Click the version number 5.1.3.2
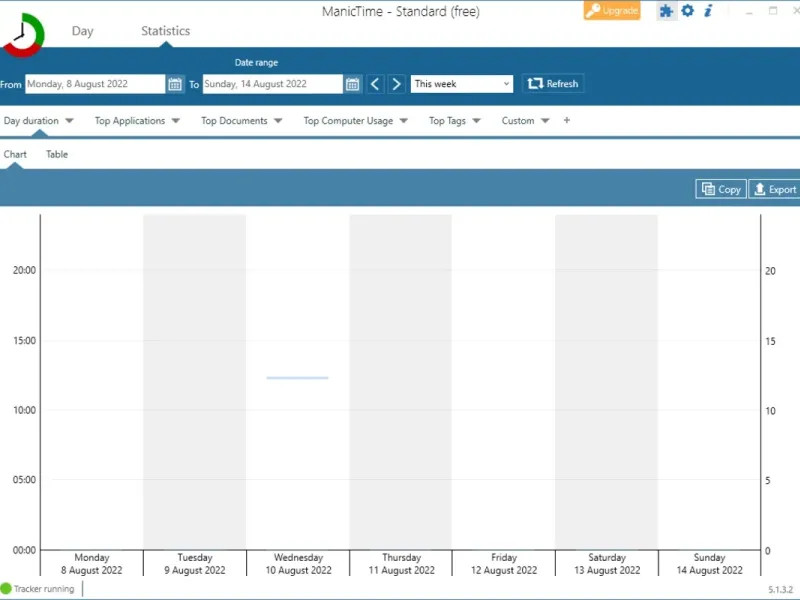Screen dimensions: 800x600 pyautogui.click(x=780, y=590)
